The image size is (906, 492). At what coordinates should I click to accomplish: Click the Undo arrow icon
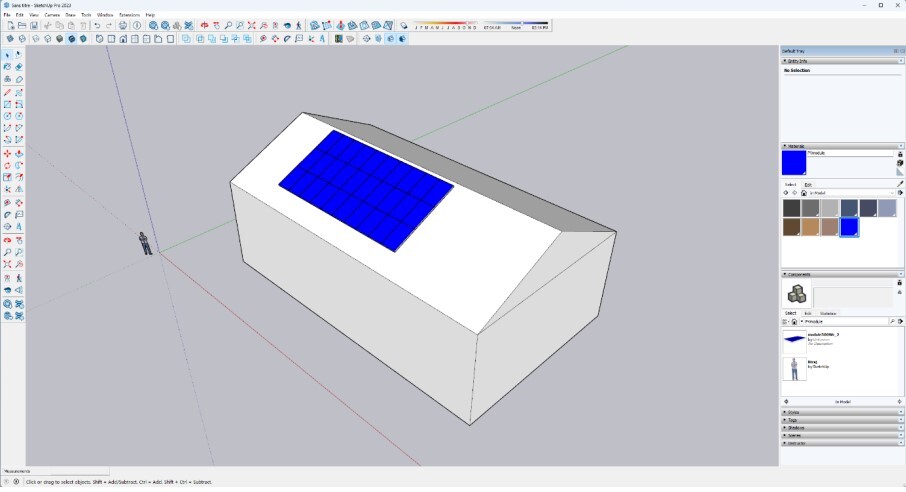click(x=97, y=25)
